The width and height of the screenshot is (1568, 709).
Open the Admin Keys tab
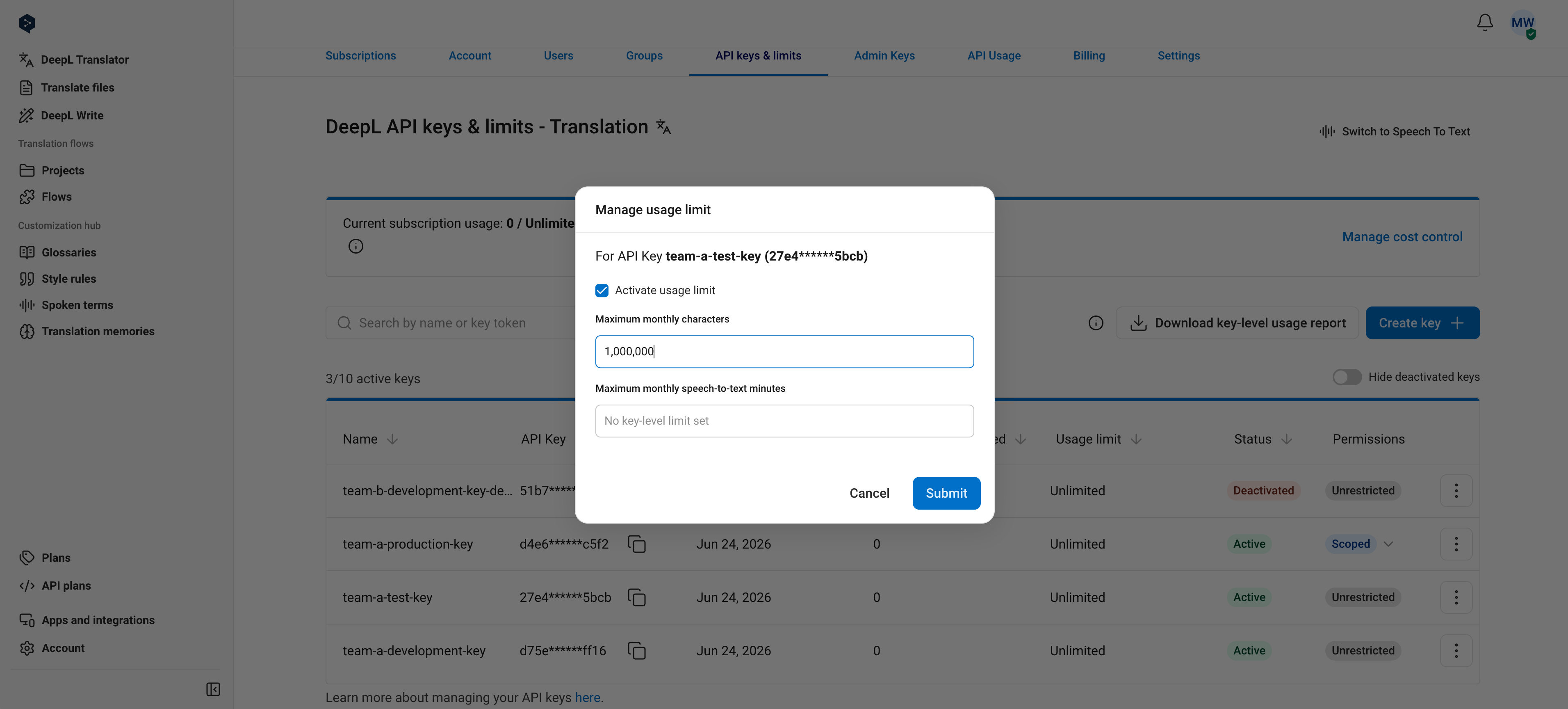tap(884, 55)
